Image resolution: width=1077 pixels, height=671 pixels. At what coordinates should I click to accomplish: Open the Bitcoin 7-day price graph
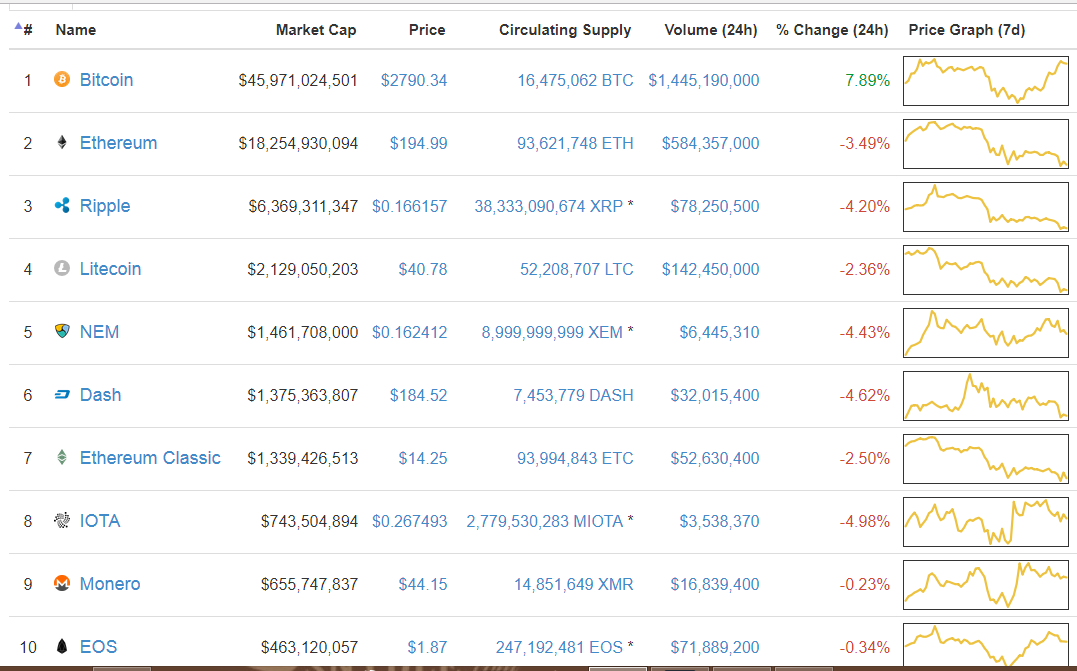985,80
